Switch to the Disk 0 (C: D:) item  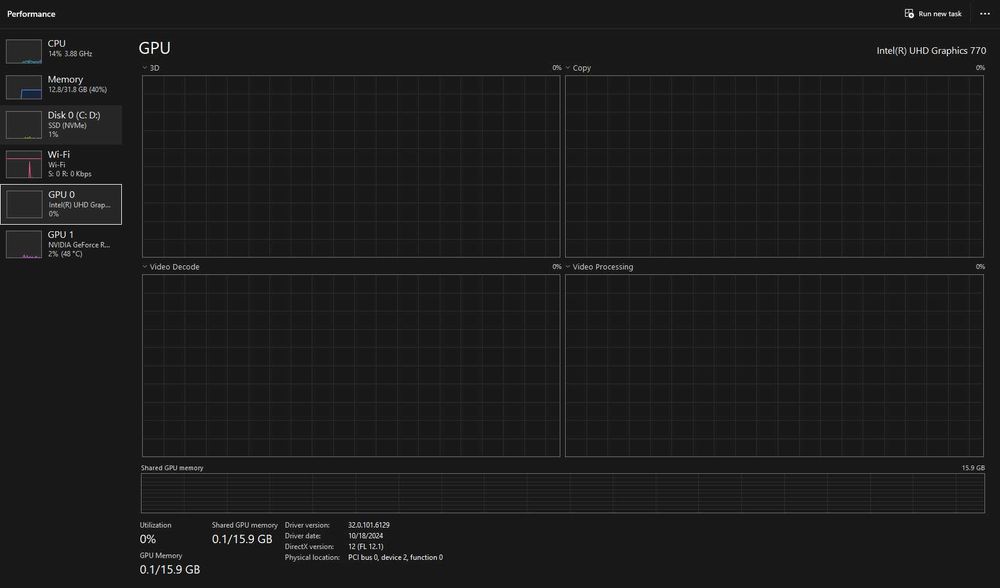click(x=61, y=124)
